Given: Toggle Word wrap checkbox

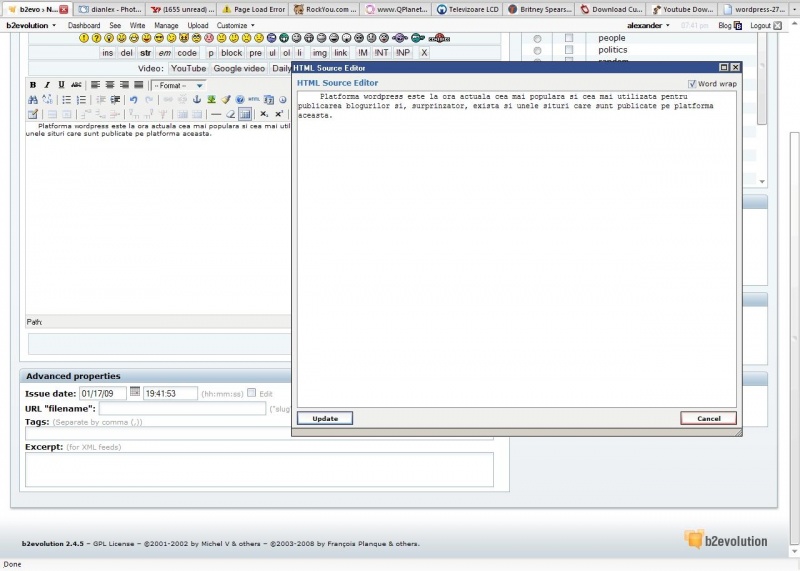Looking at the screenshot, I should (692, 84).
